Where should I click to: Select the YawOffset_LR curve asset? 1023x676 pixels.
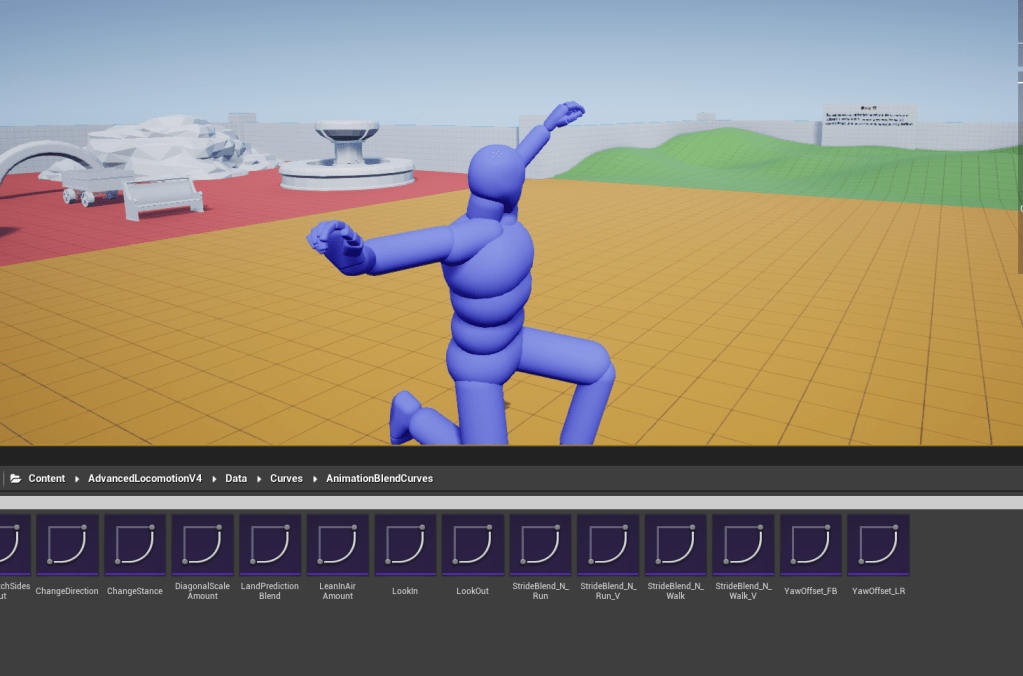pyautogui.click(x=878, y=546)
